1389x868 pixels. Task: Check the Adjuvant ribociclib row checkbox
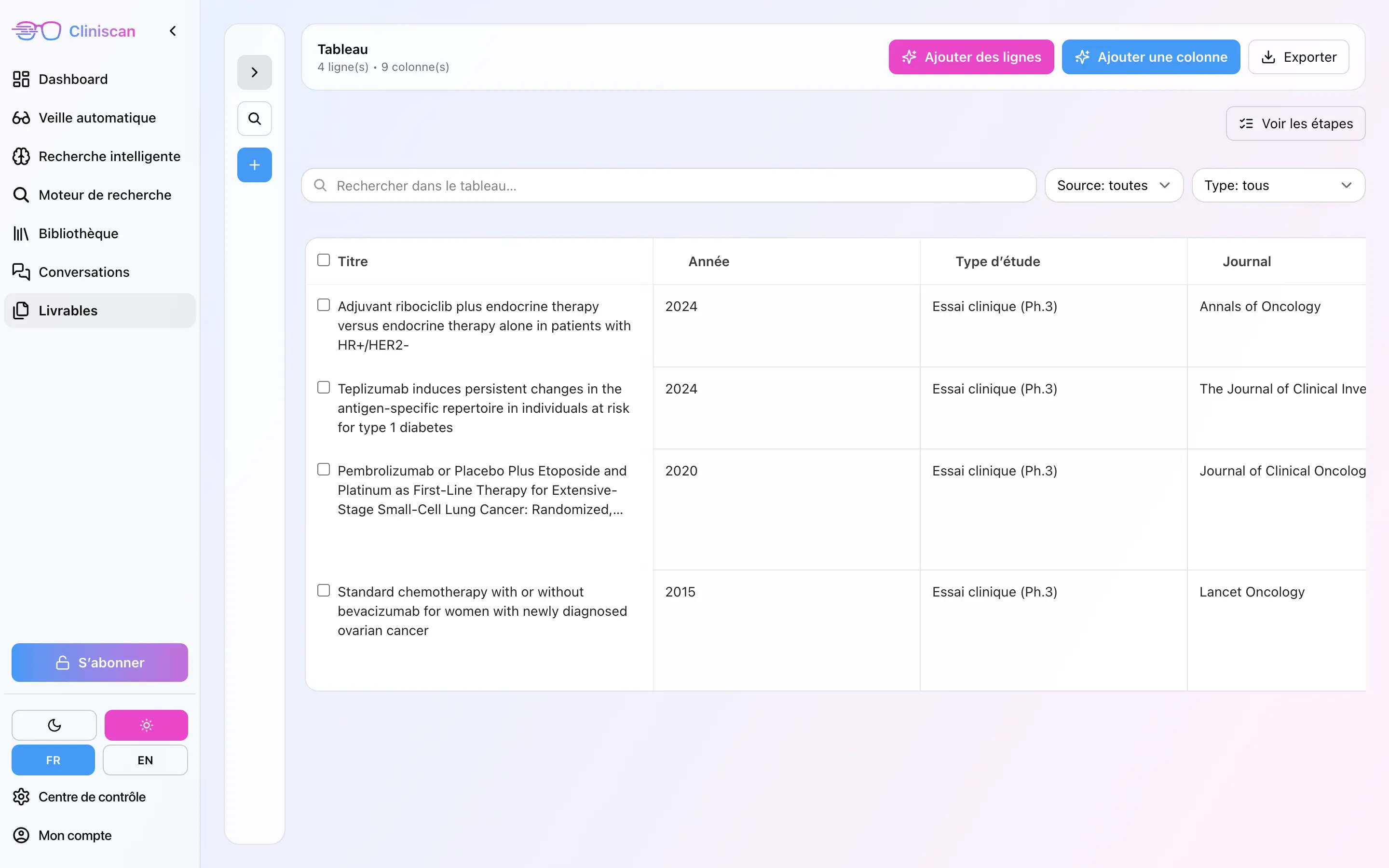(324, 305)
